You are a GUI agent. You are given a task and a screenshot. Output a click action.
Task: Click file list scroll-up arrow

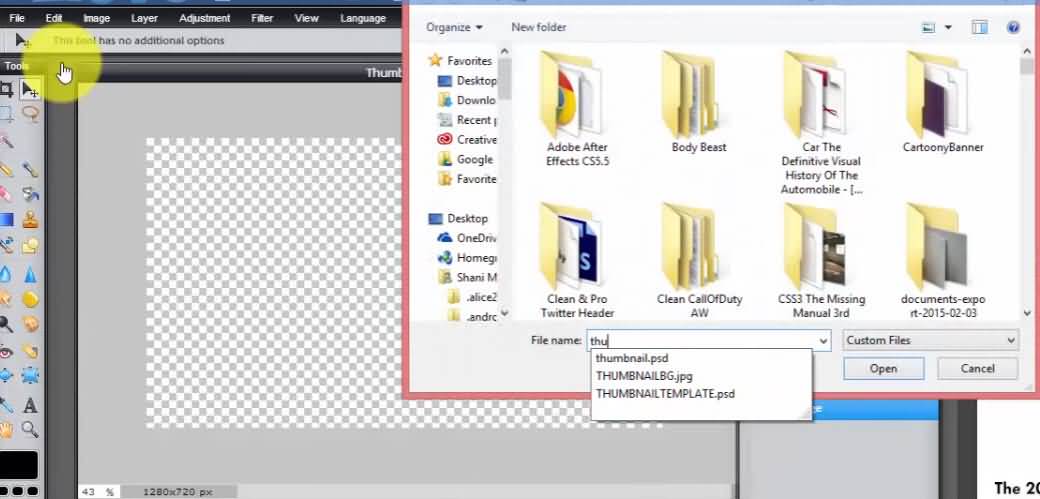[x=1029, y=51]
